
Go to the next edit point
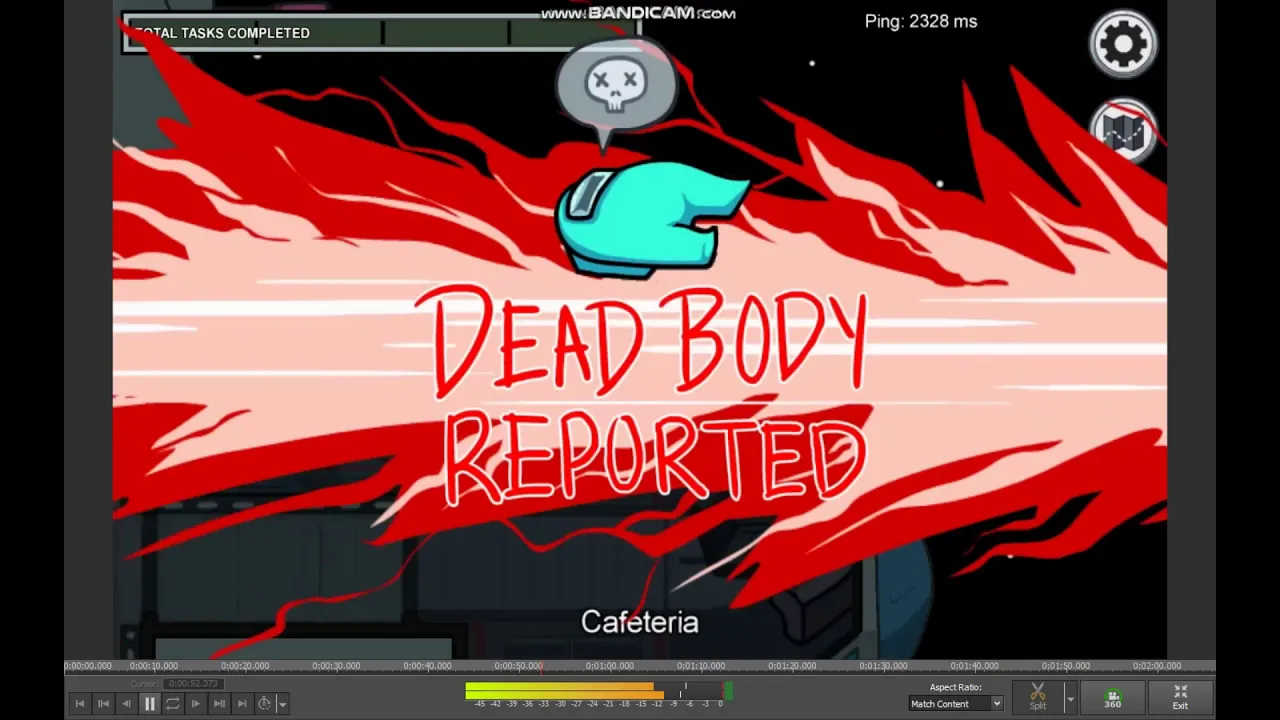pos(219,704)
